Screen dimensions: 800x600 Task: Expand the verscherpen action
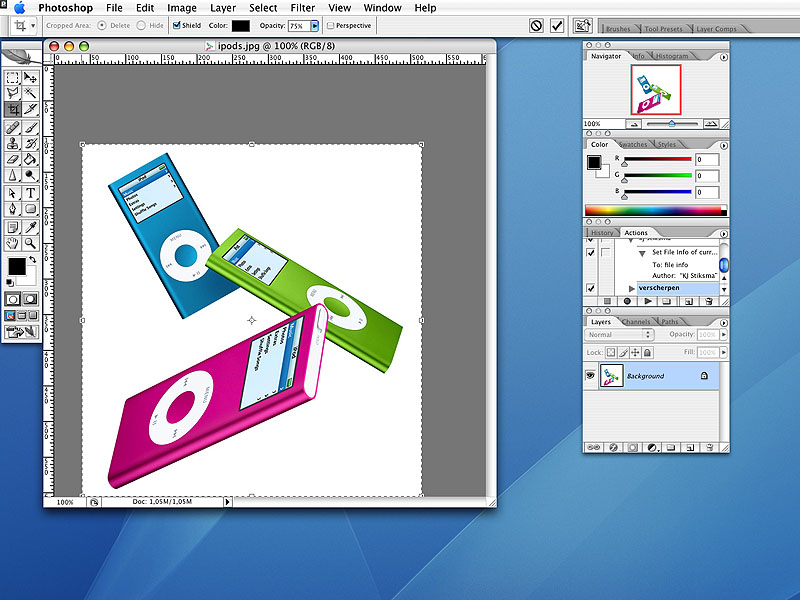click(x=632, y=288)
